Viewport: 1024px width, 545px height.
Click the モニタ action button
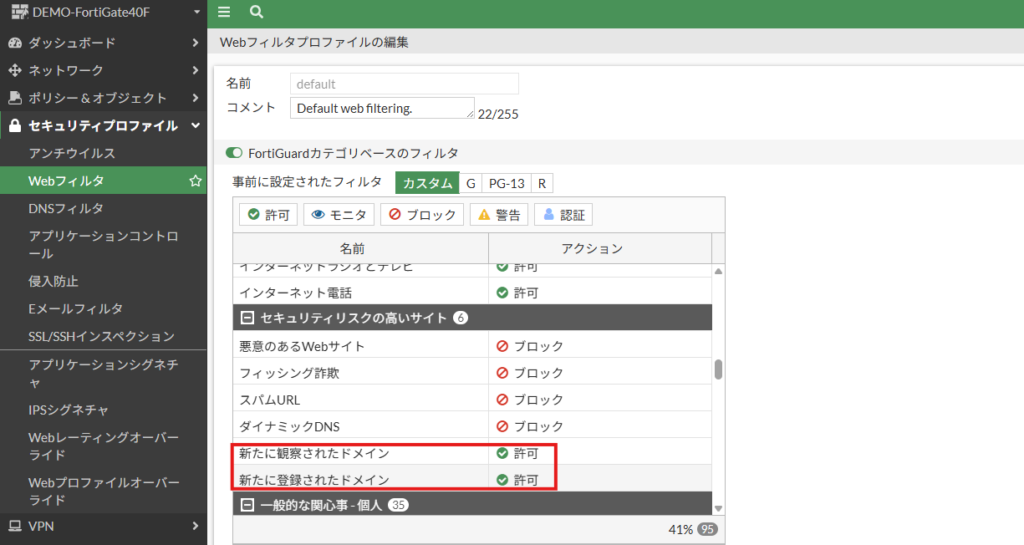(x=339, y=215)
